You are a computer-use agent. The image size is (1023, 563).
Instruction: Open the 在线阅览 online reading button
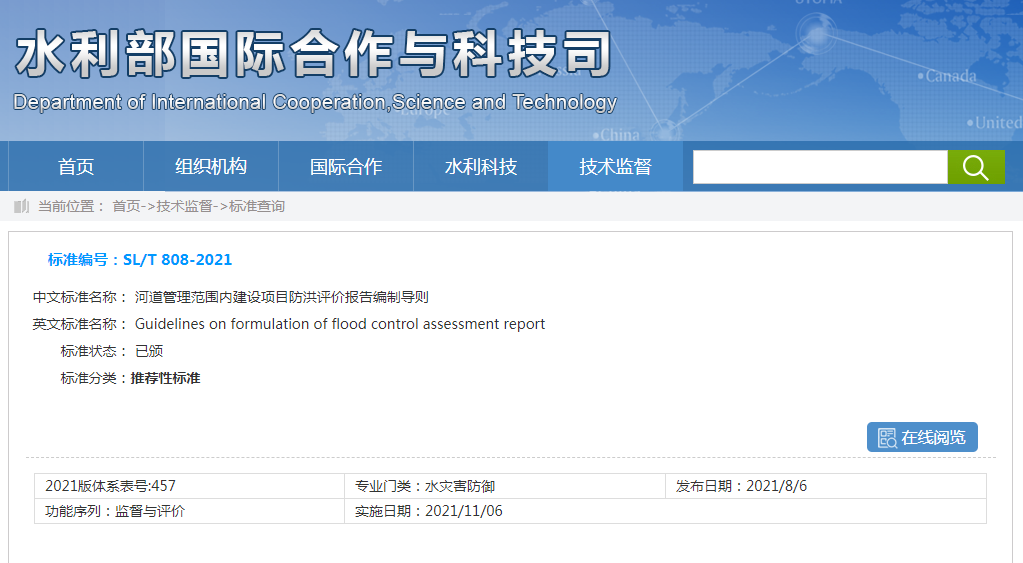922,437
